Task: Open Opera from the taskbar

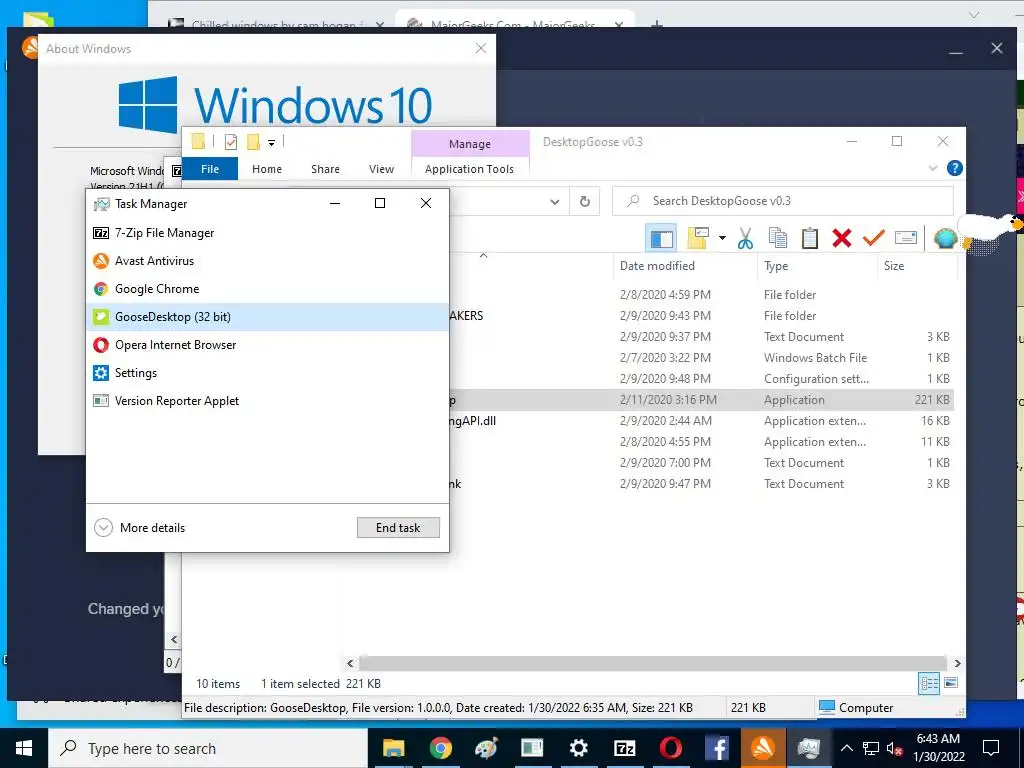Action: pyautogui.click(x=671, y=748)
